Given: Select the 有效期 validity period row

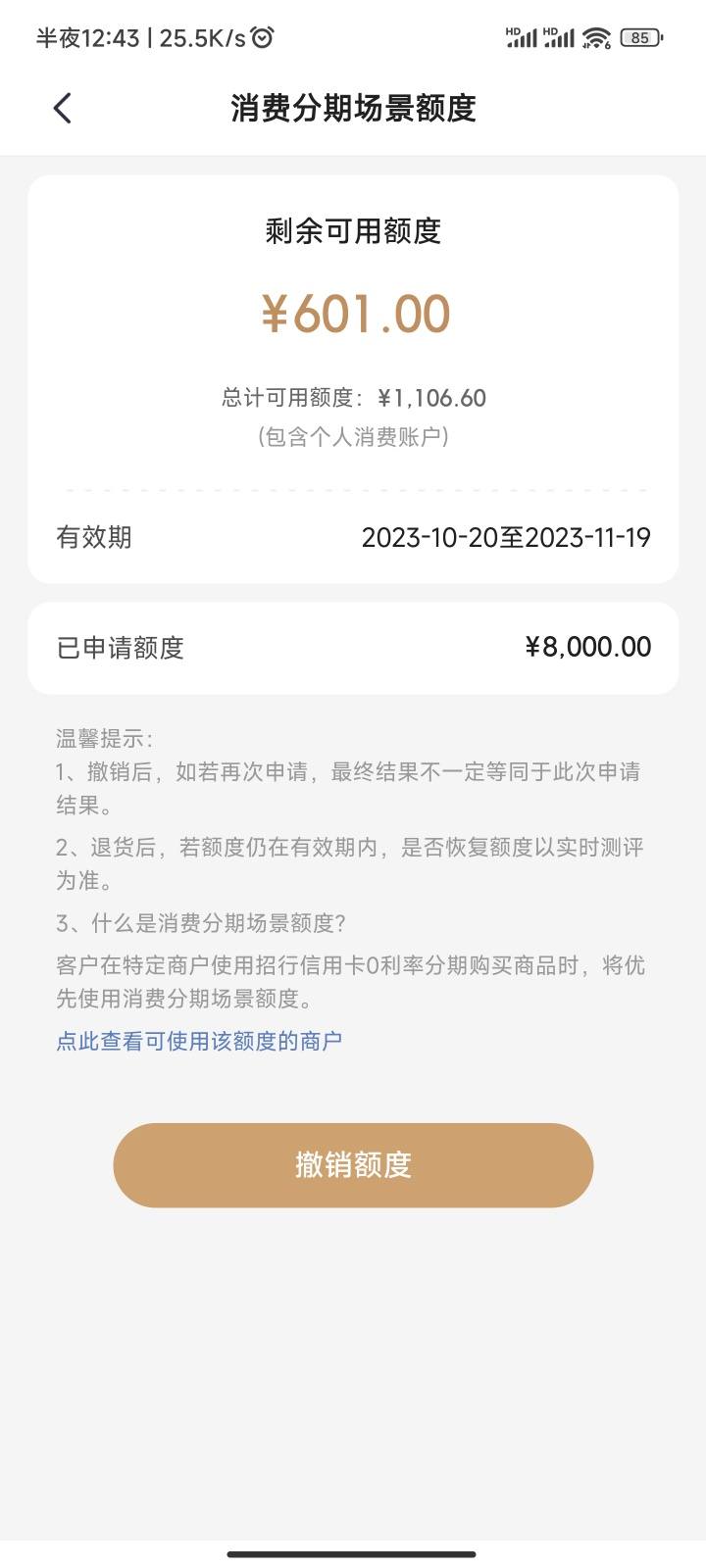Looking at the screenshot, I should click(353, 537).
